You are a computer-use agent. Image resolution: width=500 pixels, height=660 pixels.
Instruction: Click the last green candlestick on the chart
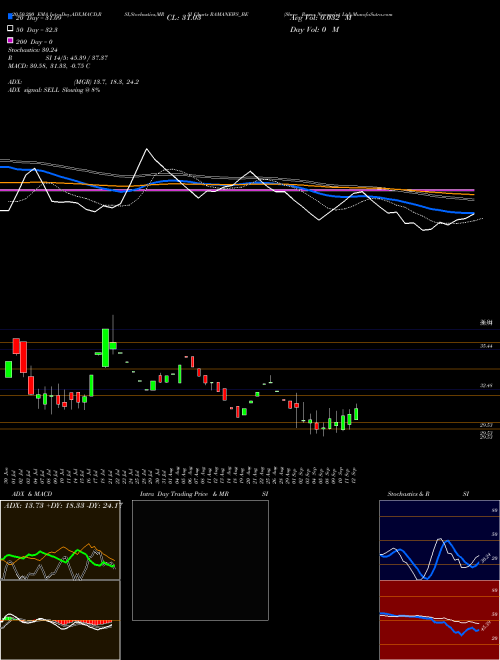coord(356,414)
